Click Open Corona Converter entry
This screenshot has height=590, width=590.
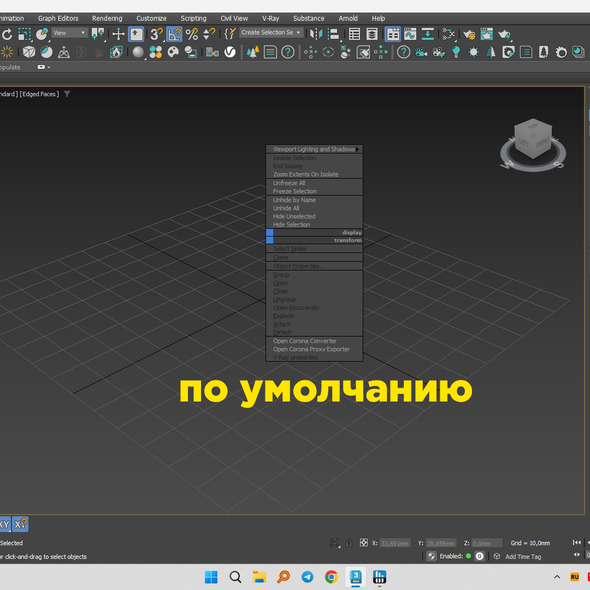coord(305,341)
